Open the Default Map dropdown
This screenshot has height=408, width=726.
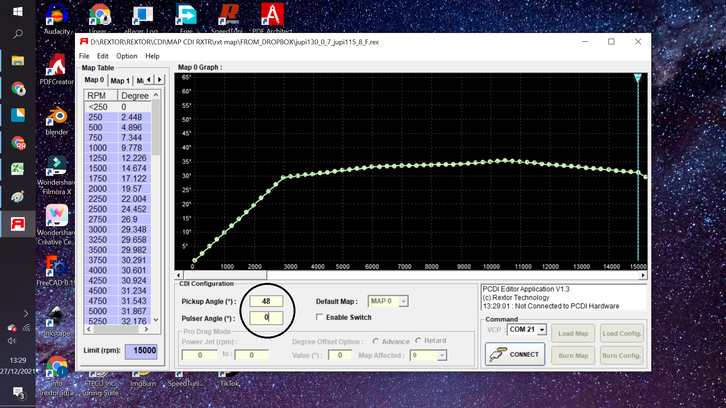coord(402,301)
